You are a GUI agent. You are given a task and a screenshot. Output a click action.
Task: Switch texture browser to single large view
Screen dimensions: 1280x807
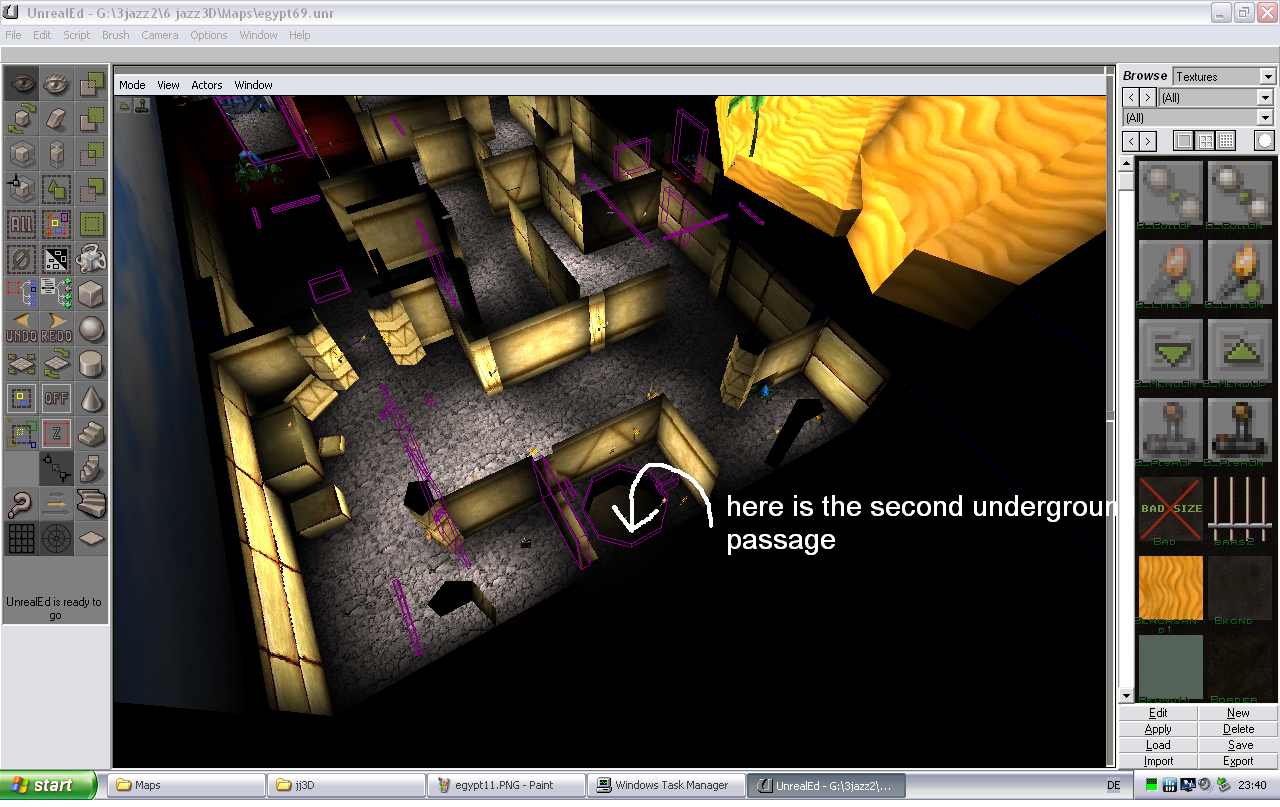click(1184, 141)
